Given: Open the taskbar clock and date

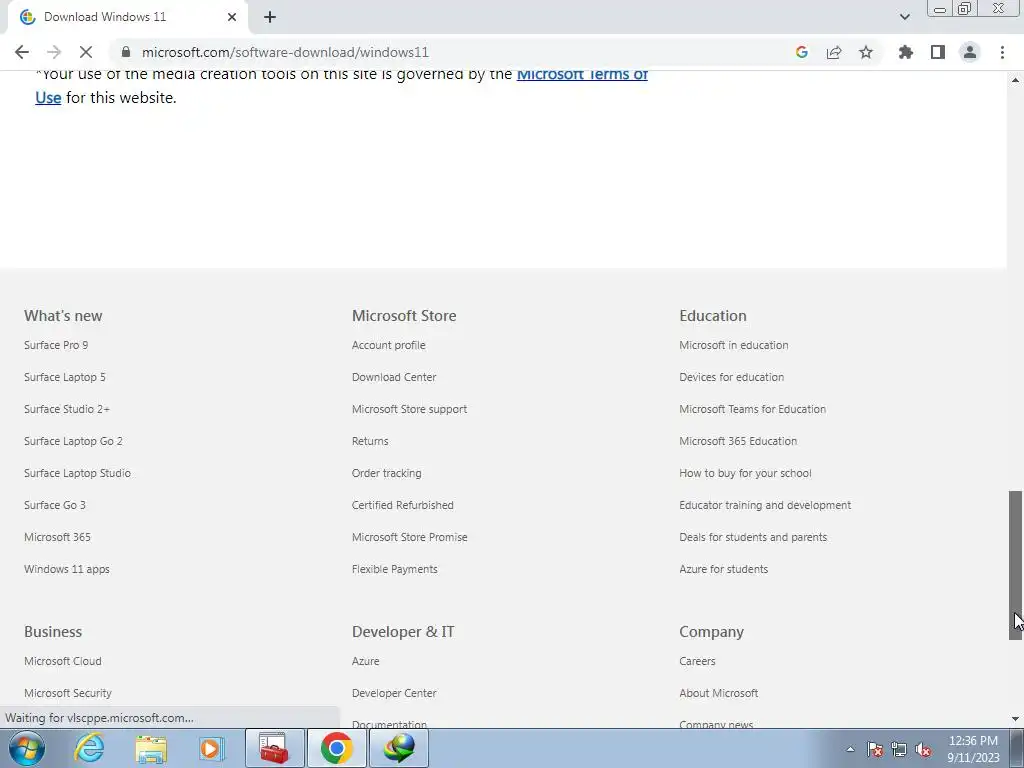Looking at the screenshot, I should click(x=973, y=749).
